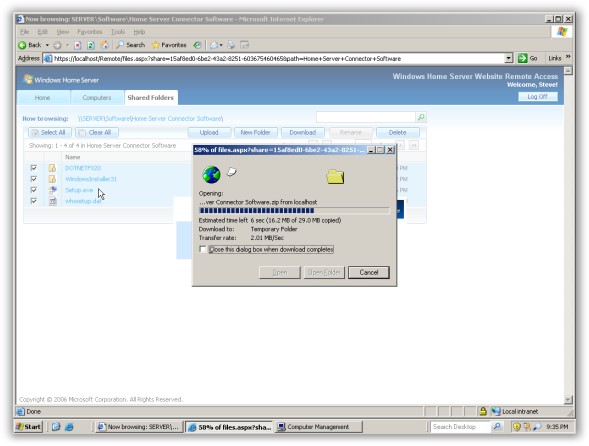Open the Back button history dropdown arrow
This screenshot has height=446, width=589.
47,45
